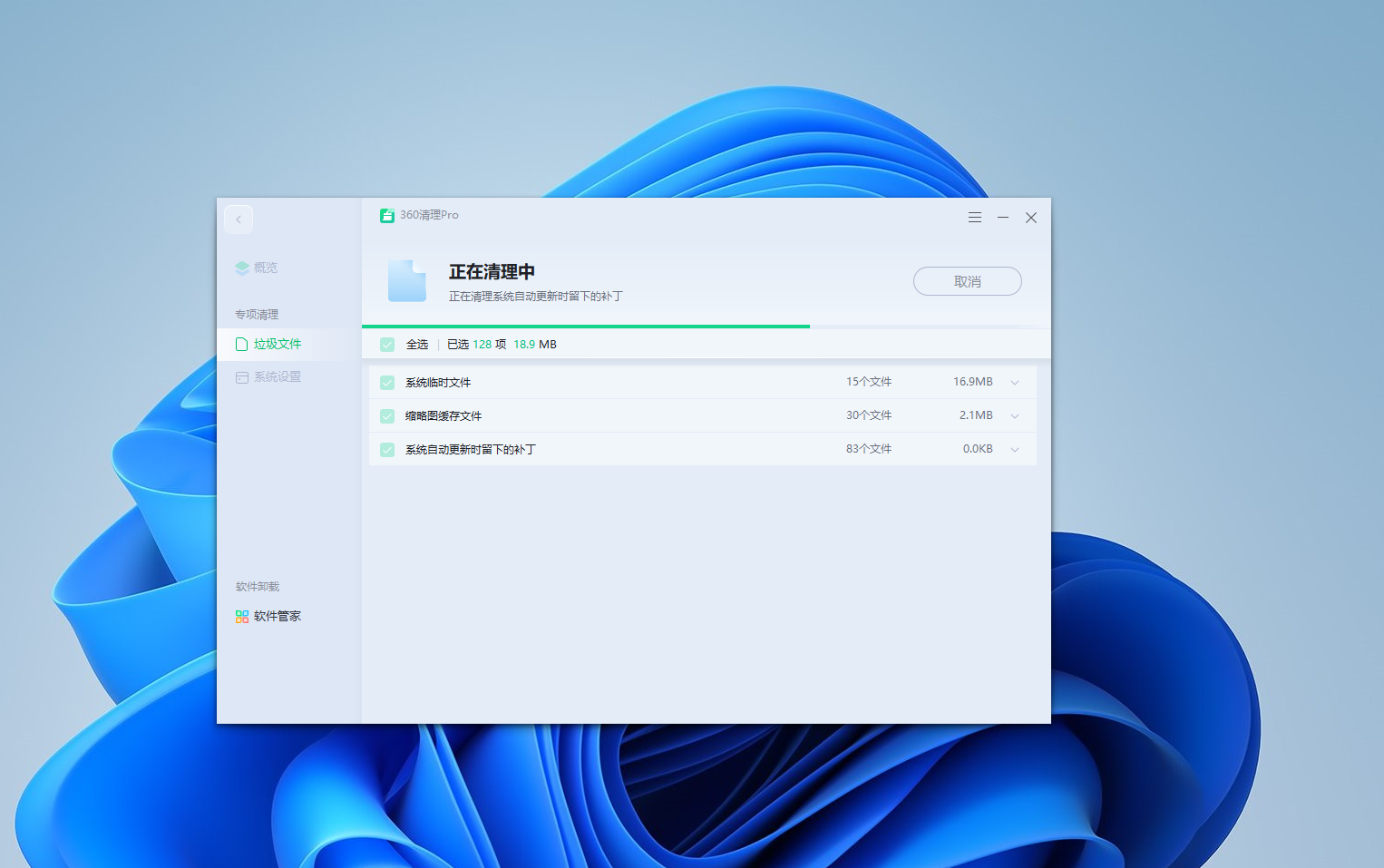Click the large blue file icon
1384x868 pixels.
pyautogui.click(x=407, y=281)
